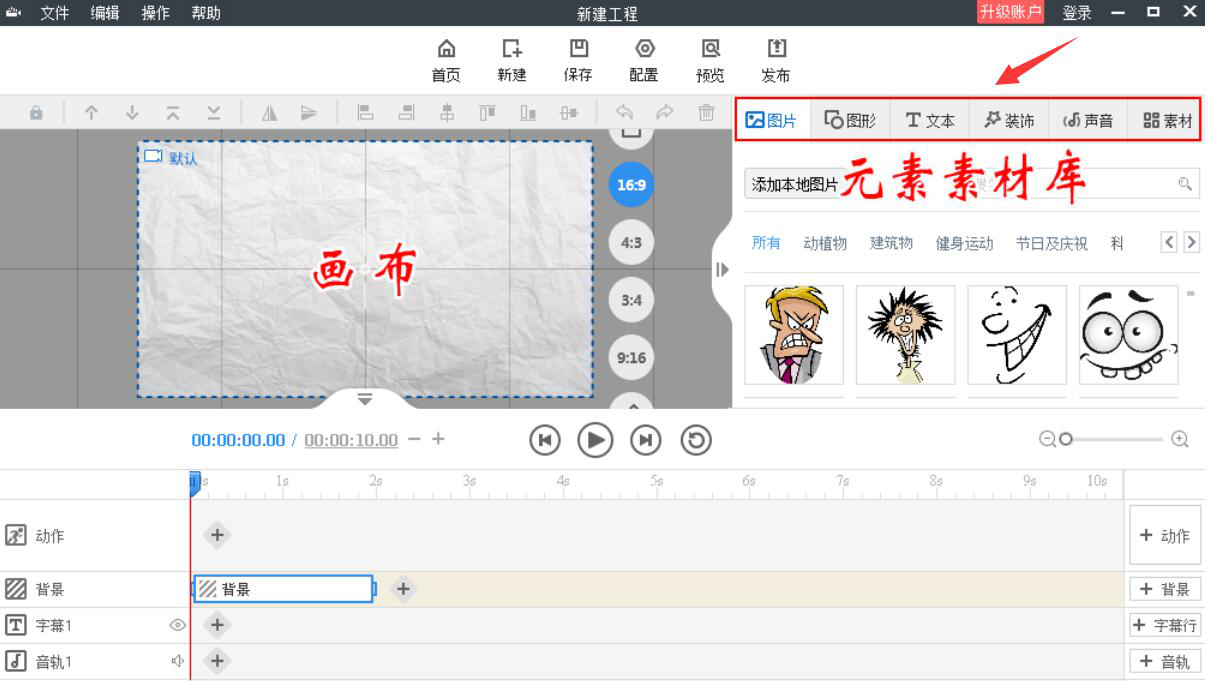The height and width of the screenshot is (681, 1208).
Task: Switch to the 文本 (Text) tab
Action: point(930,119)
